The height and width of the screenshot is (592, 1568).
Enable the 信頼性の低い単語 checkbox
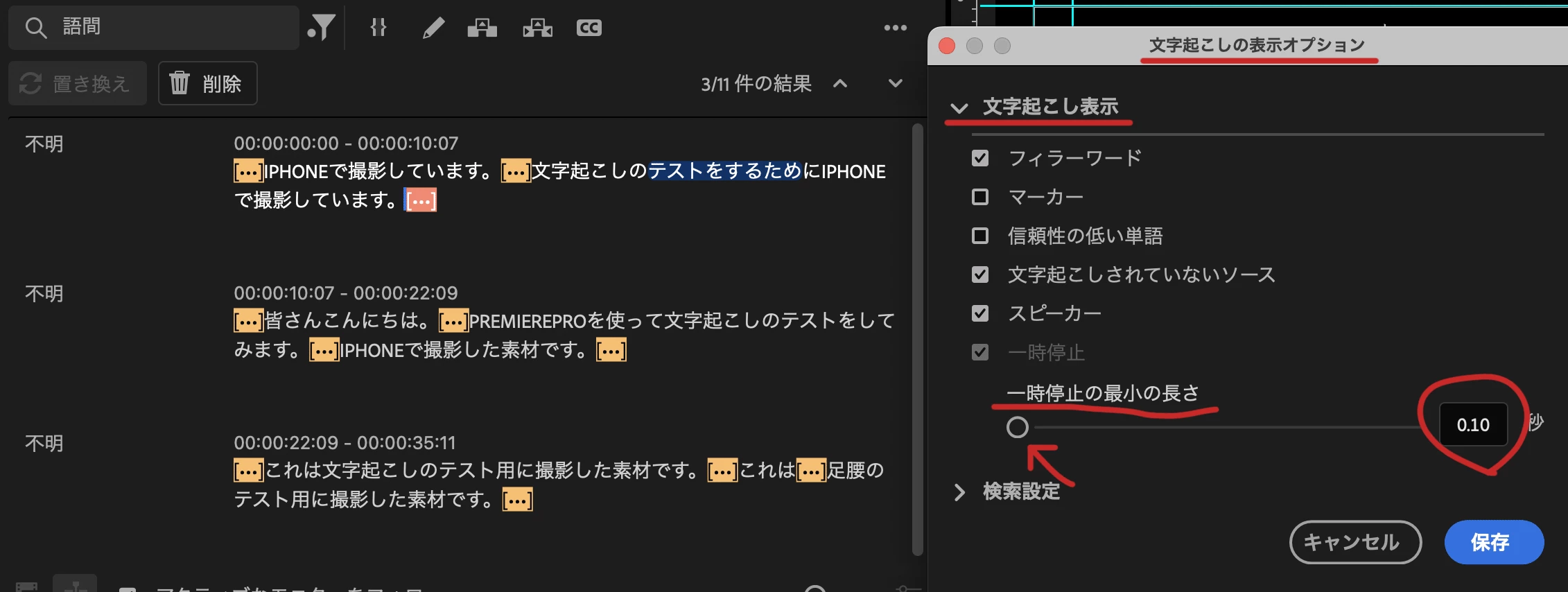[x=980, y=236]
